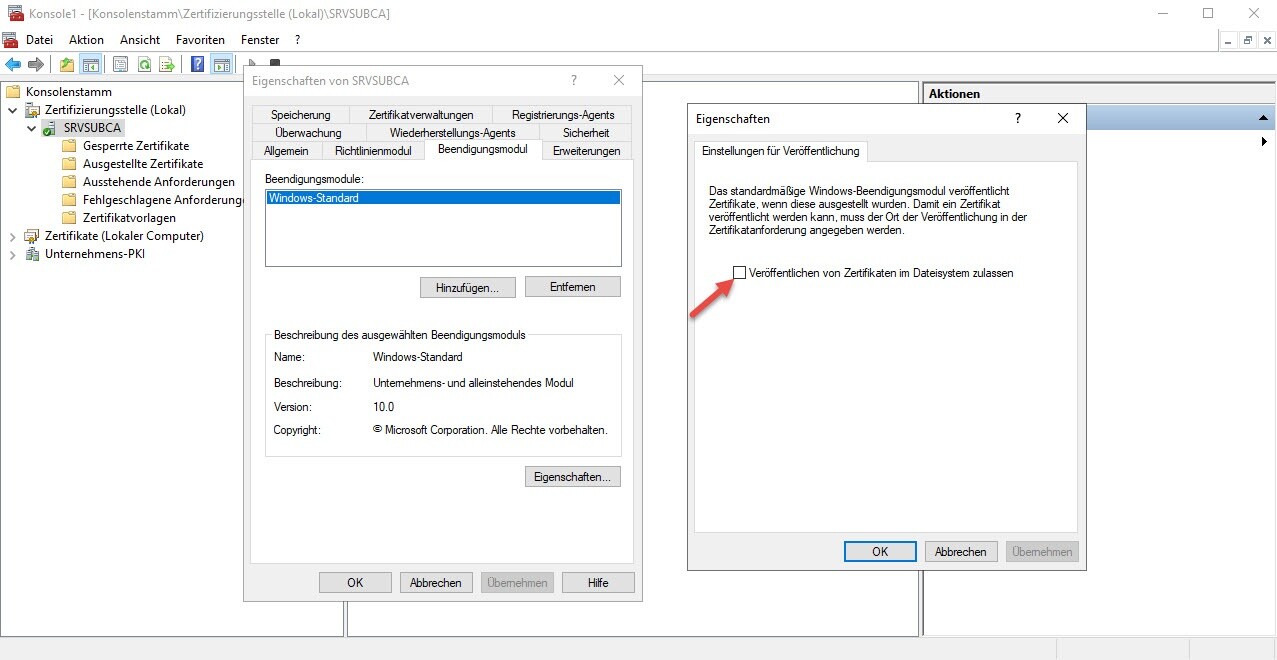The image size is (1277, 660).
Task: Click the blue Back arrow in toolbar
Action: (x=13, y=65)
